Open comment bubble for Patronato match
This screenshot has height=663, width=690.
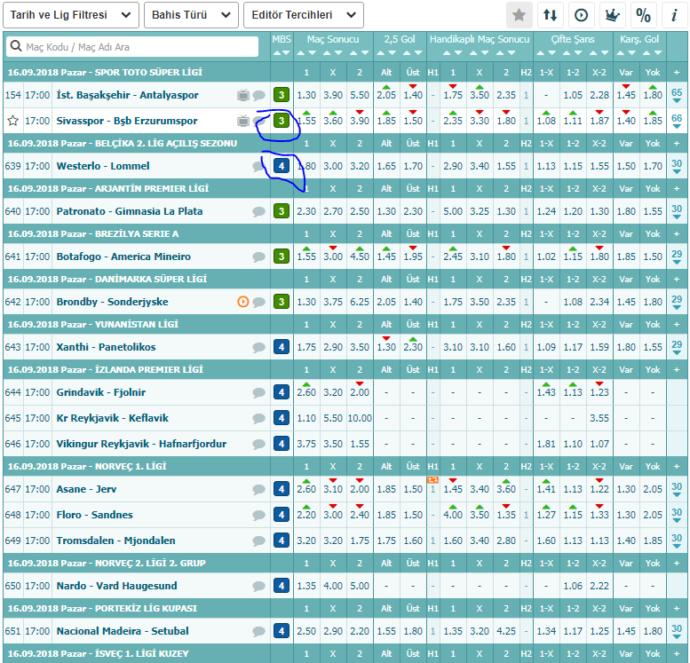[259, 212]
